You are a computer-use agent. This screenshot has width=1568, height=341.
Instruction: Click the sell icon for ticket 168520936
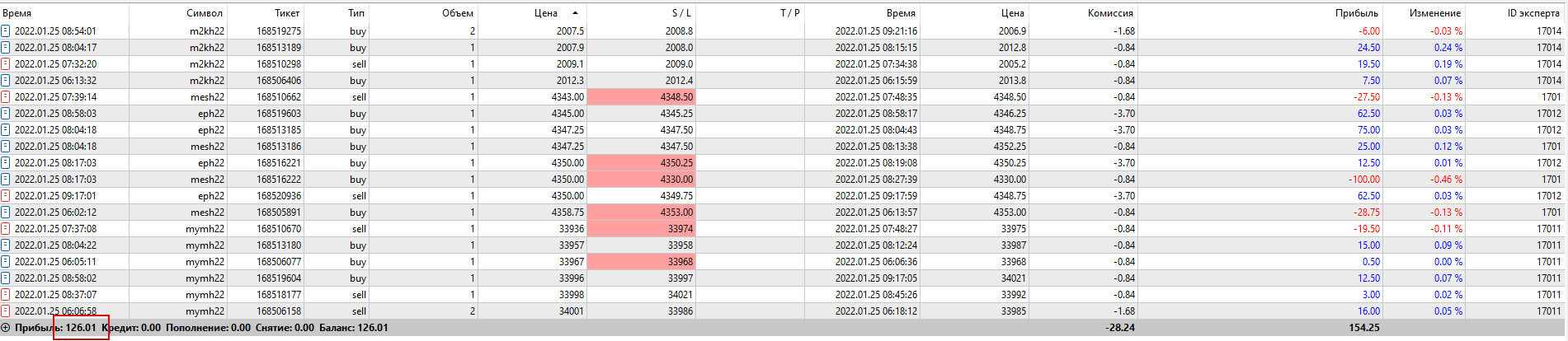[x=6, y=196]
